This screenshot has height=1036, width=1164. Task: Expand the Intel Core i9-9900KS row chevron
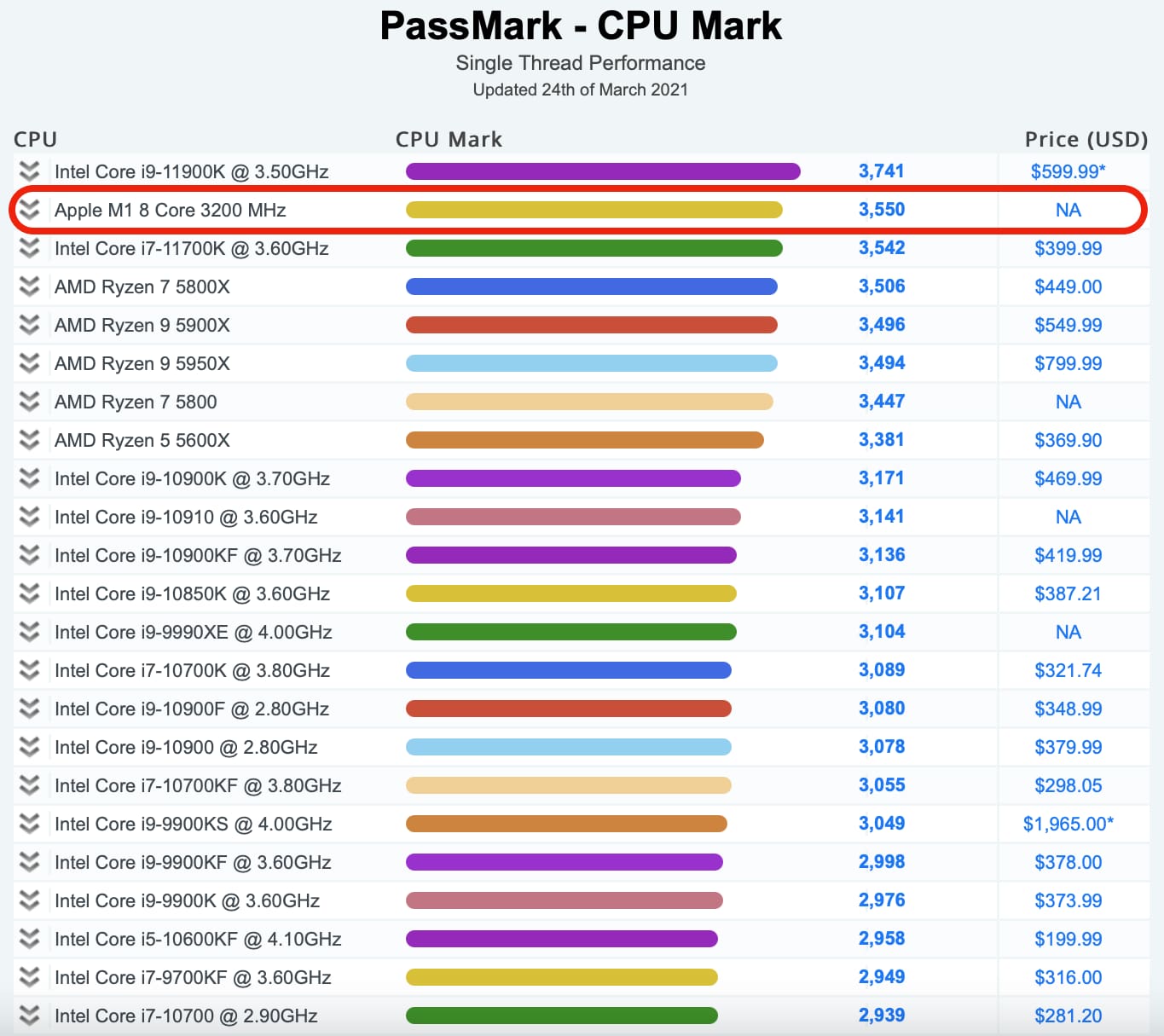[30, 824]
